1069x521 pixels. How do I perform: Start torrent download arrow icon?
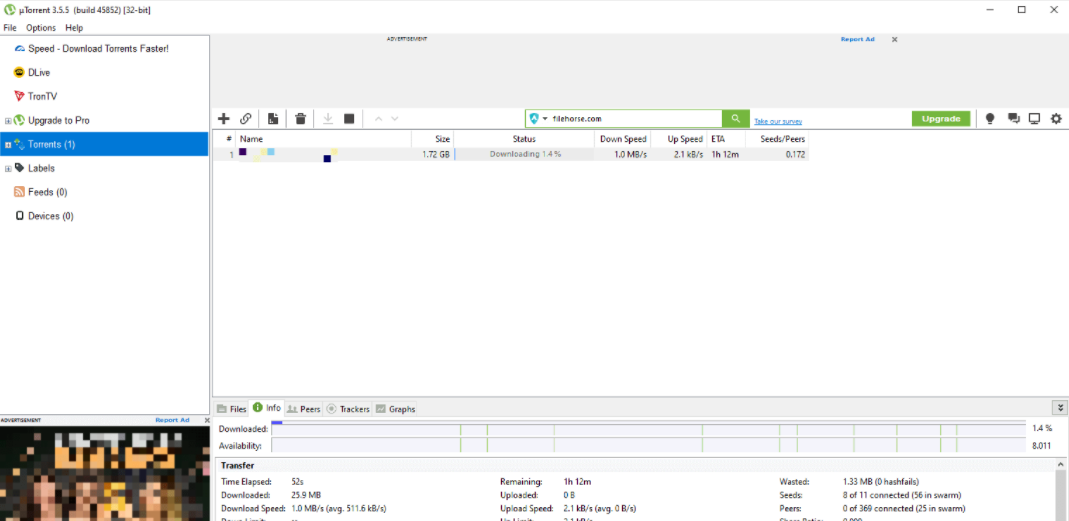point(328,119)
